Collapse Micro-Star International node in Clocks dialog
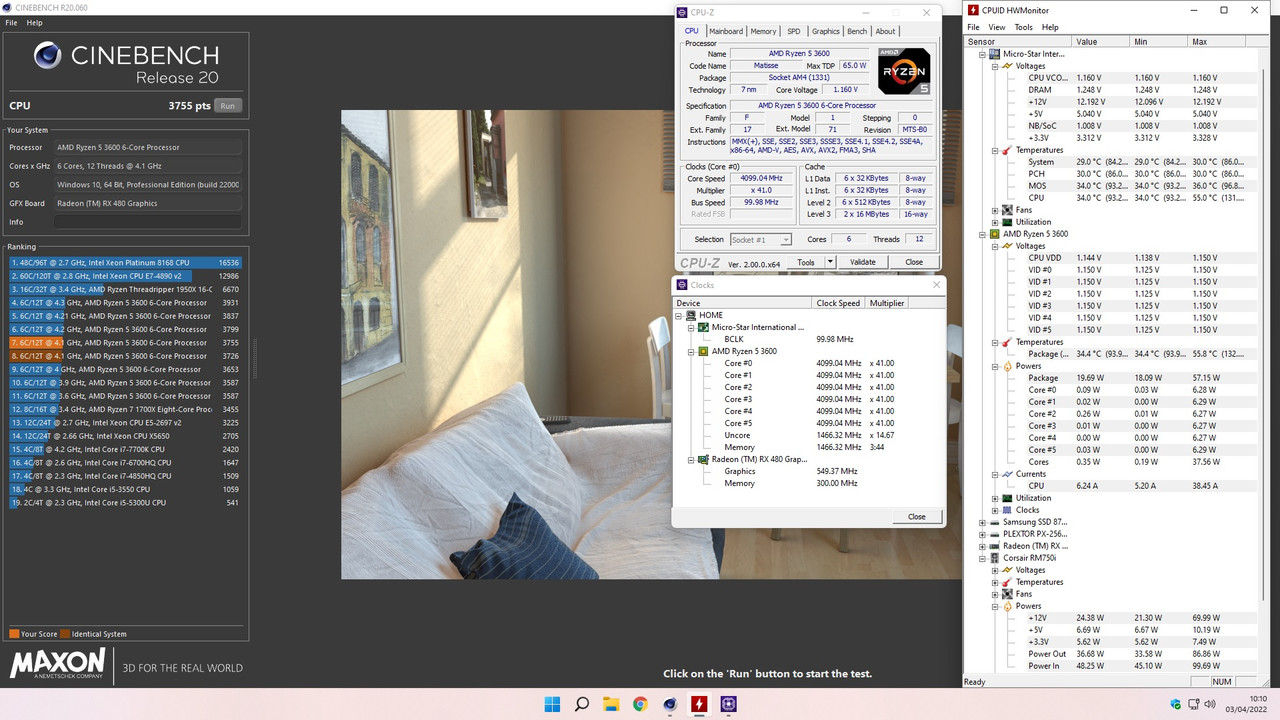This screenshot has width=1280, height=720. point(692,327)
